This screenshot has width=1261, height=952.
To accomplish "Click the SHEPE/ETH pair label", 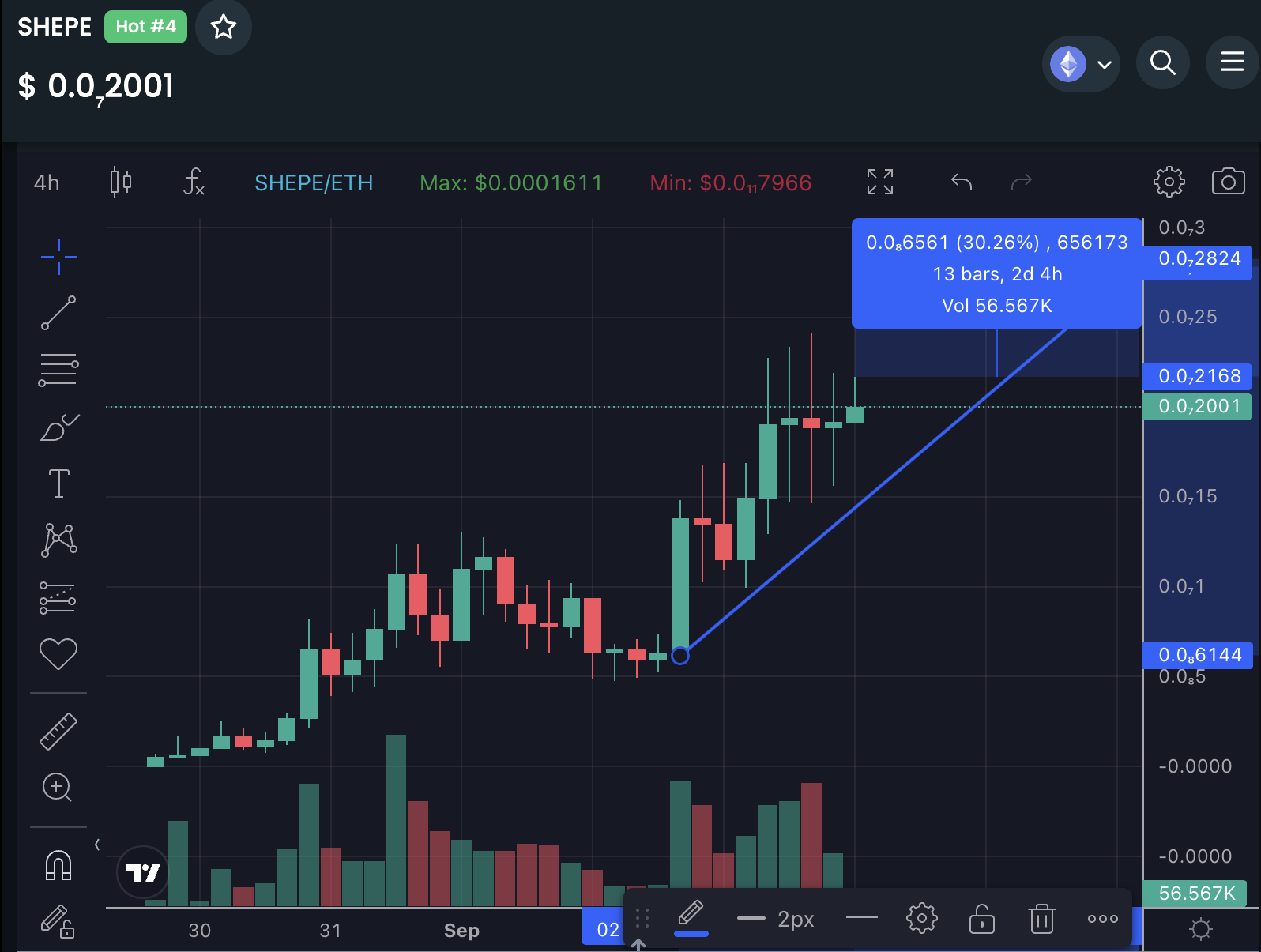I will point(314,183).
